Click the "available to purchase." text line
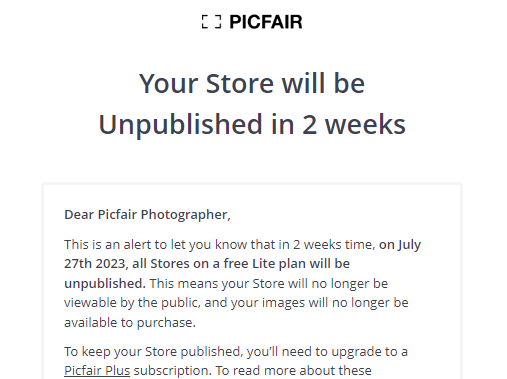Viewport: 507px width, 379px height. pyautogui.click(x=130, y=323)
